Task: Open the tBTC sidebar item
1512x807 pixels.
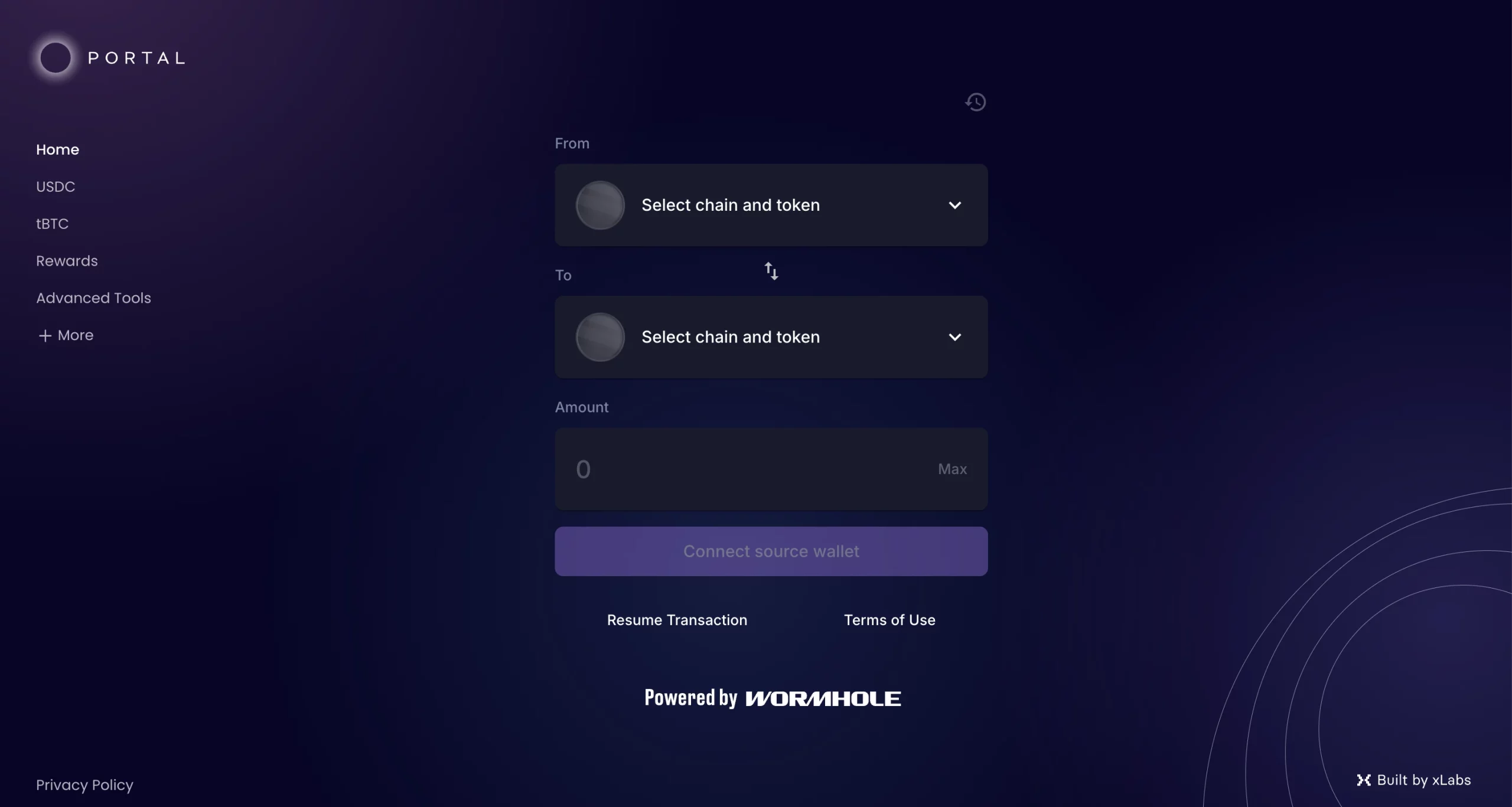Action: pos(53,224)
